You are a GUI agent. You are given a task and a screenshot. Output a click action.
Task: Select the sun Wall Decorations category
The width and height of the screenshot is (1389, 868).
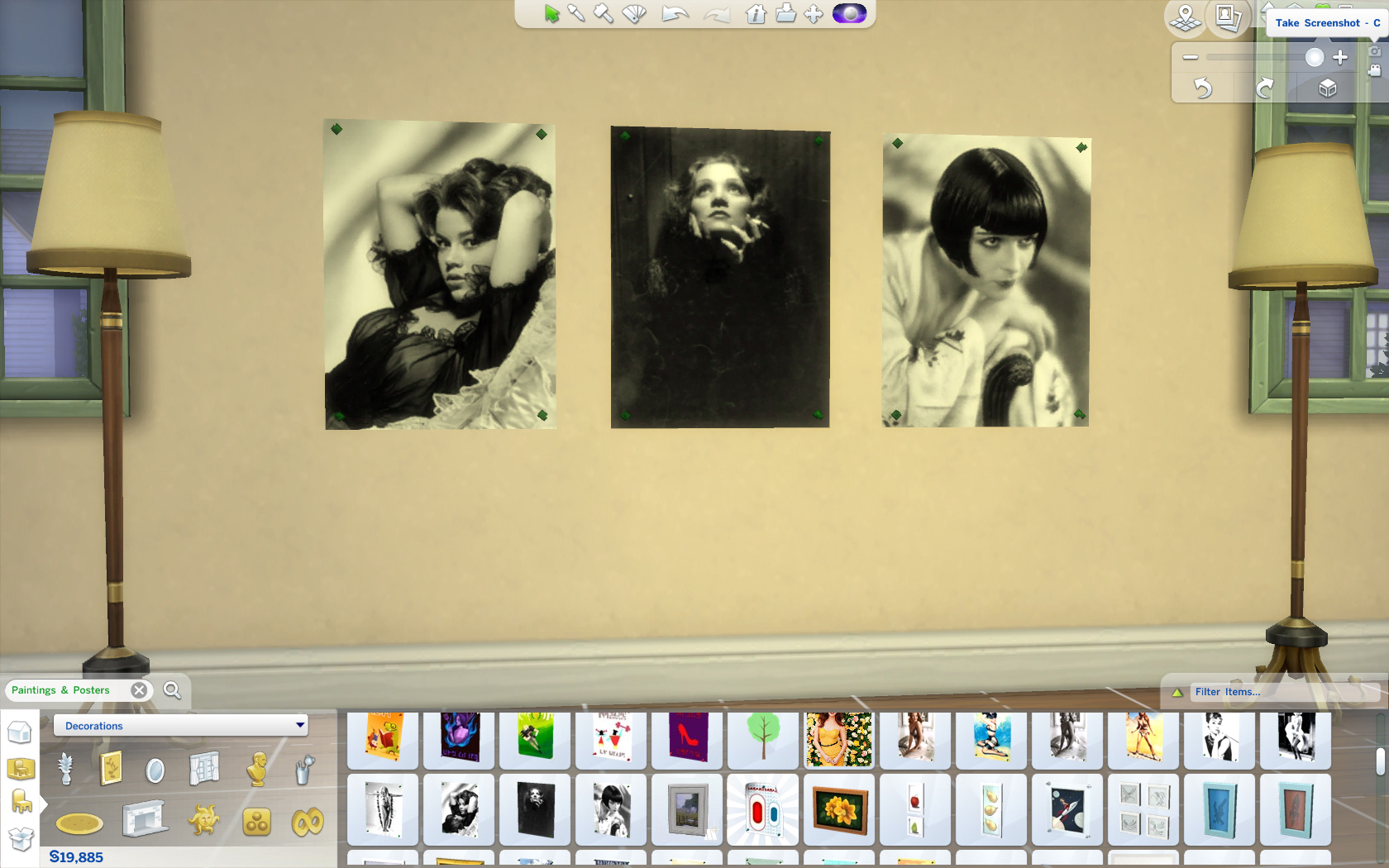click(x=203, y=821)
